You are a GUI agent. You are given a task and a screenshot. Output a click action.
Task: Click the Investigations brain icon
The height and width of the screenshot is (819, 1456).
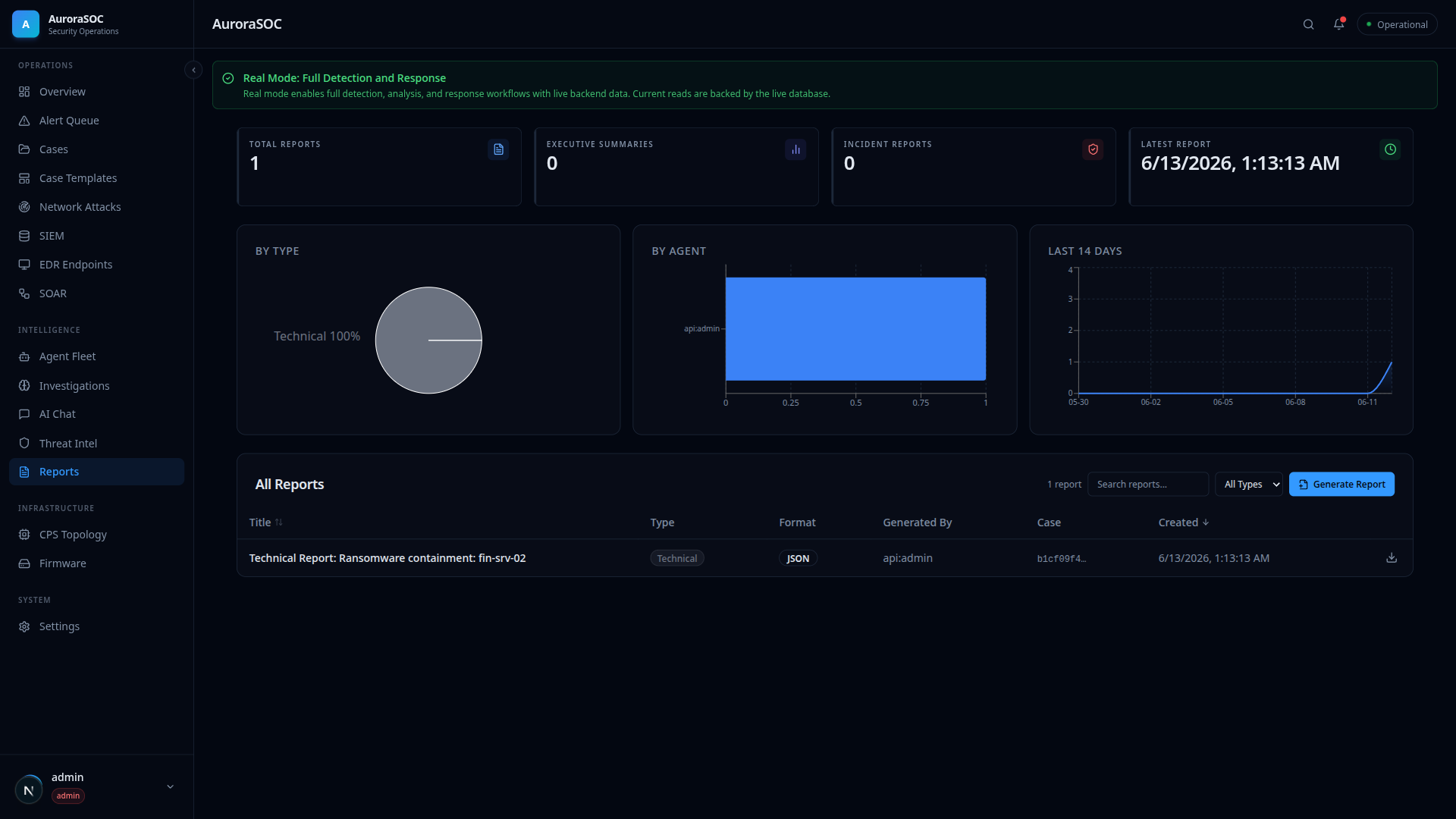[24, 385]
